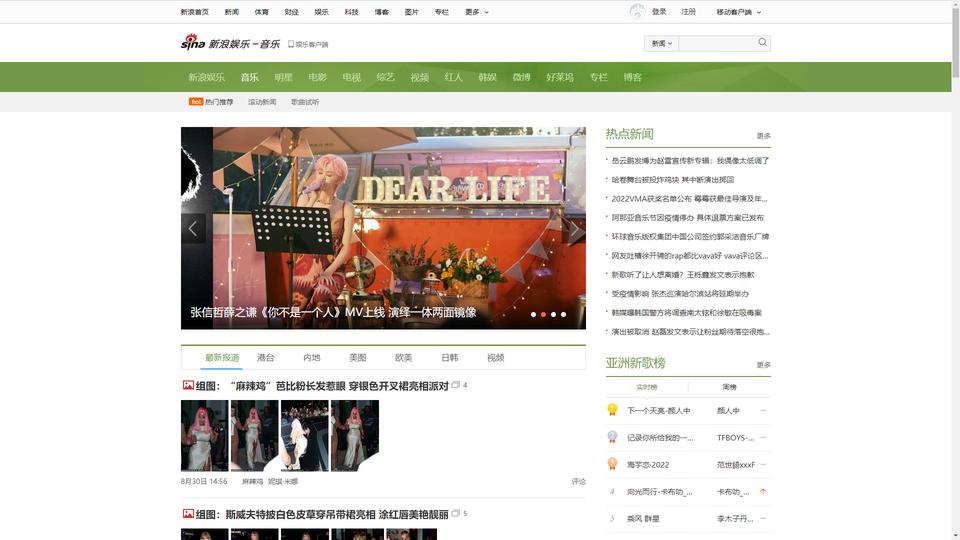Viewport: 960px width, 540px height.
Task: Open 综艺 in green navigation bar
Action: (x=386, y=77)
